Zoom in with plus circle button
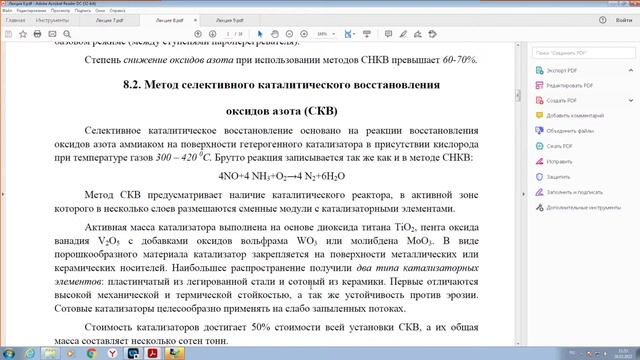Screen dimensions: 640x360 click(x=304, y=34)
